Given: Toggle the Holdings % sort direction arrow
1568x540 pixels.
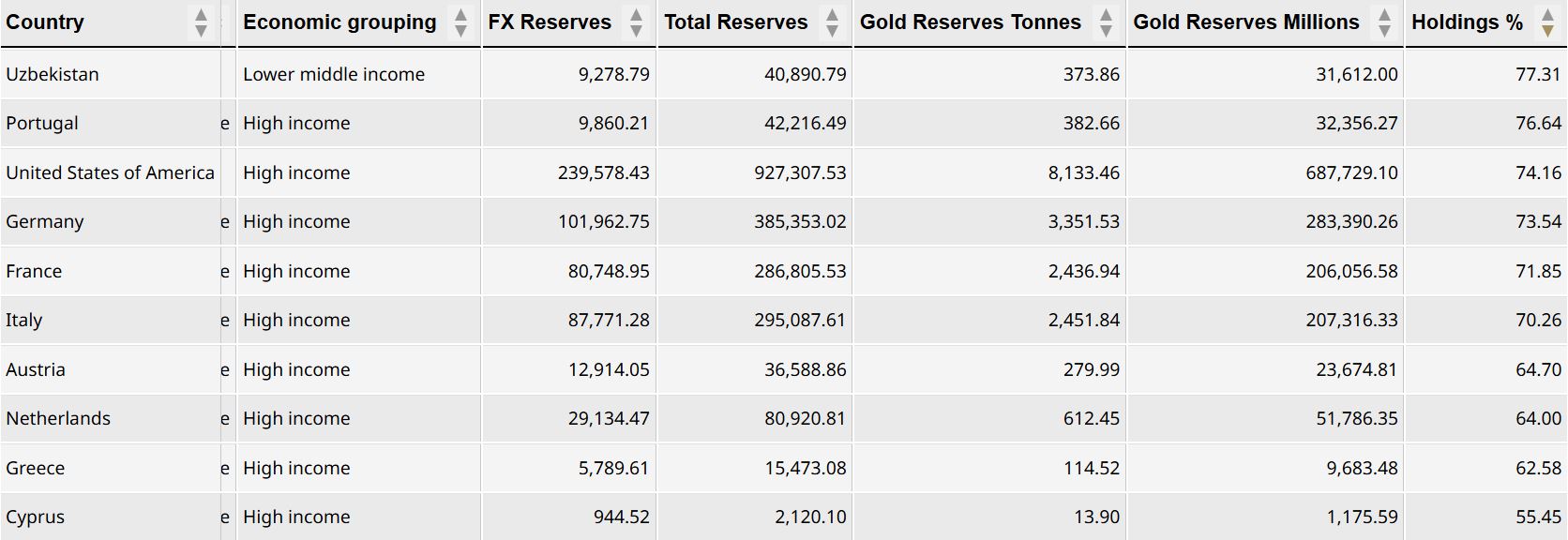Looking at the screenshot, I should (x=1547, y=22).
